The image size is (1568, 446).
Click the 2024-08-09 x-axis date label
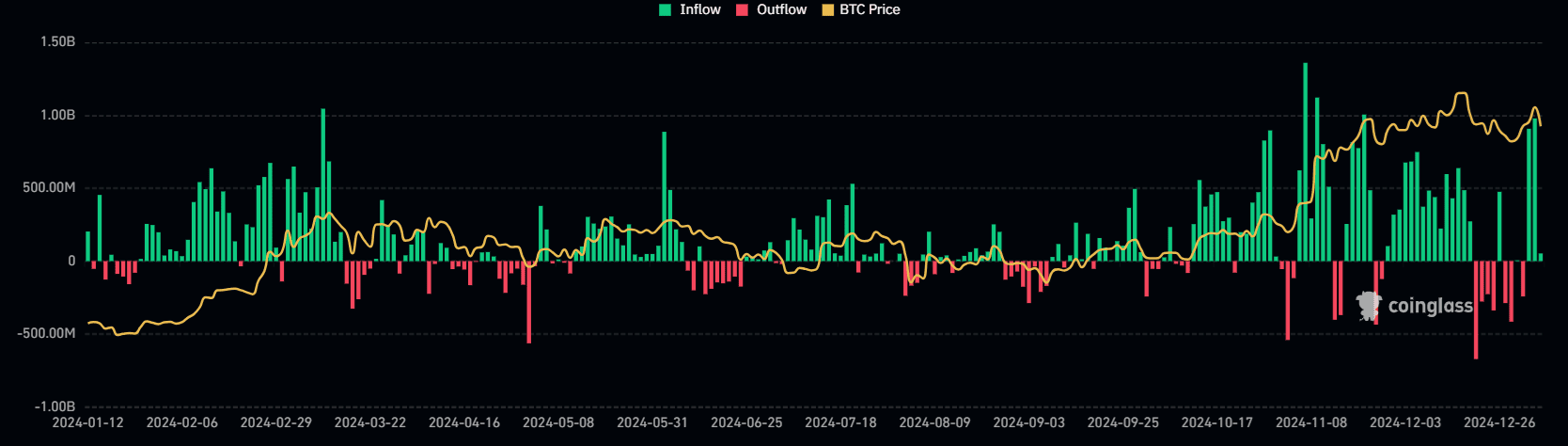click(934, 422)
